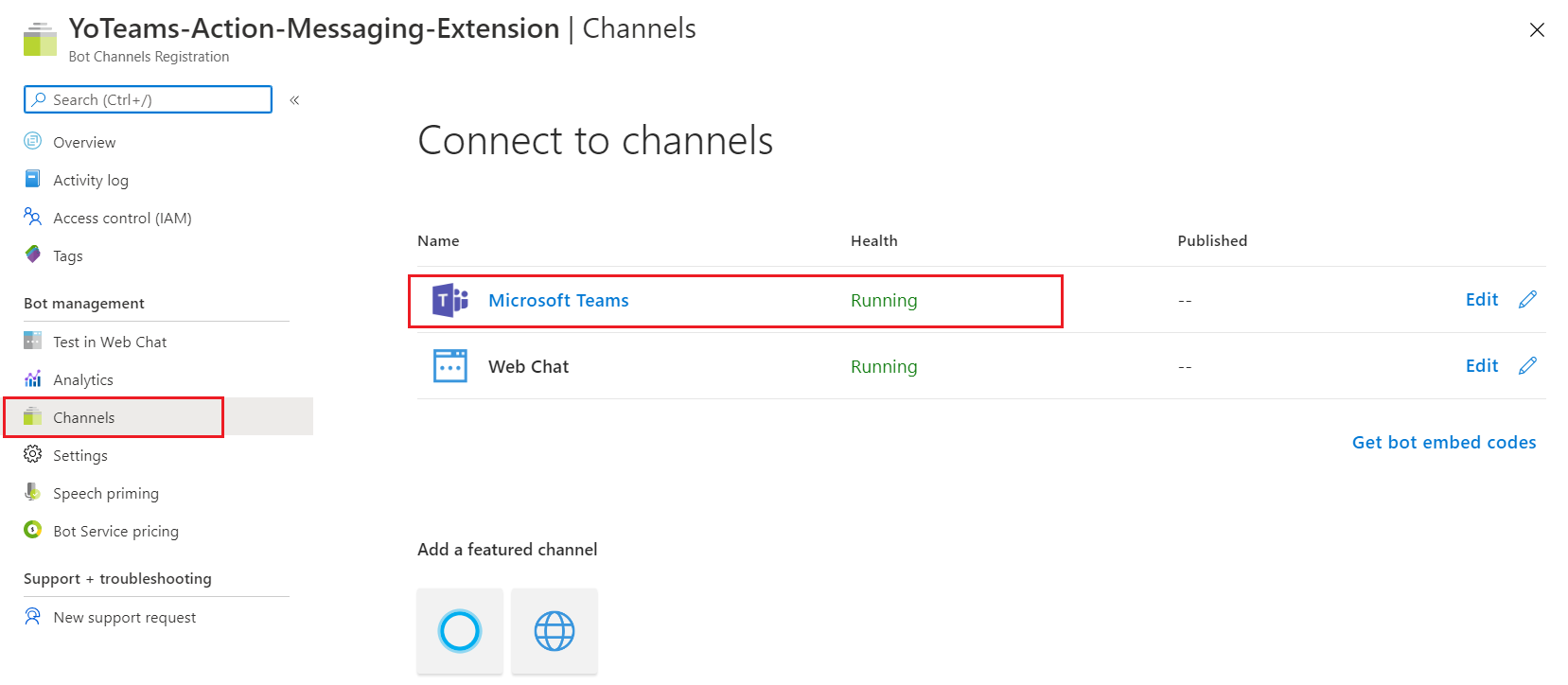This screenshot has height=685, width=1568.
Task: Select Test in Web Chat
Action: click(x=110, y=342)
